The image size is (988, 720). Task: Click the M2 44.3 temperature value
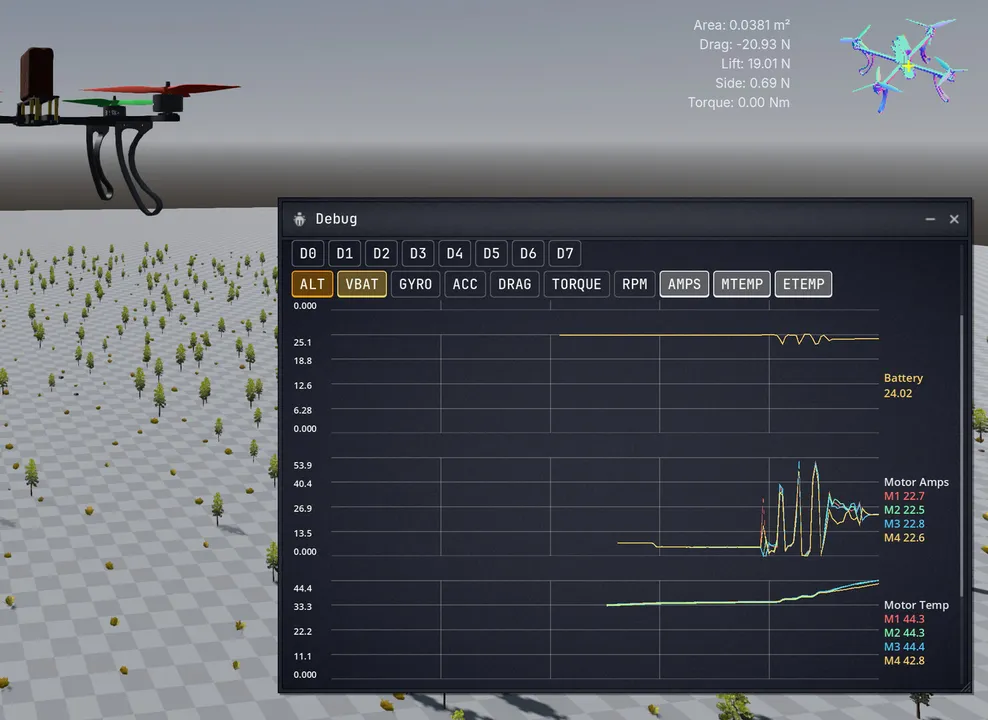tap(904, 633)
